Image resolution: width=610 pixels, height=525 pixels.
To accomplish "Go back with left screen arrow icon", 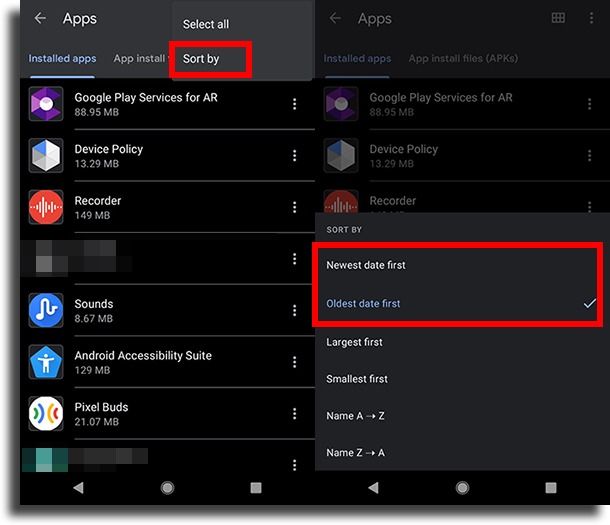I will (x=40, y=18).
